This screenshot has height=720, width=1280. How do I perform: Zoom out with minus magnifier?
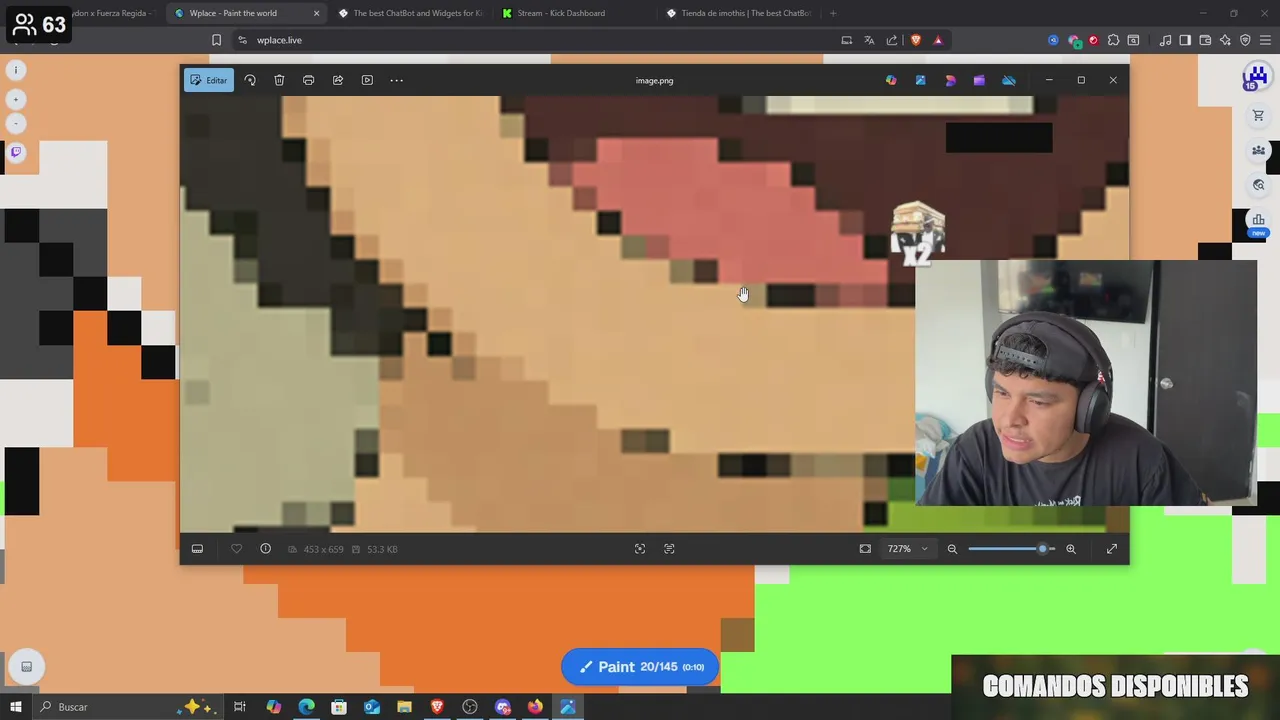952,549
